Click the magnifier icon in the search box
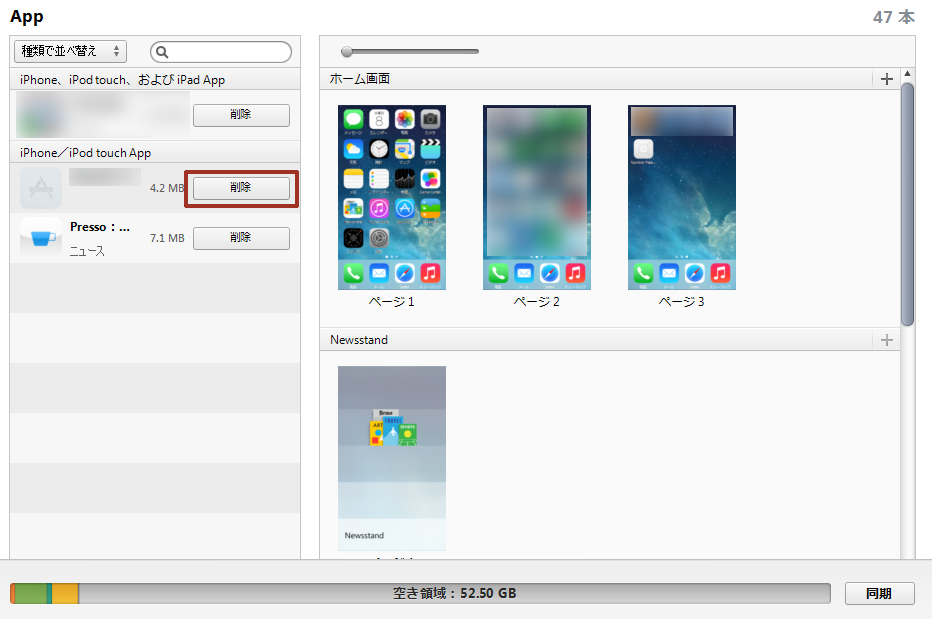932x619 pixels. (160, 51)
